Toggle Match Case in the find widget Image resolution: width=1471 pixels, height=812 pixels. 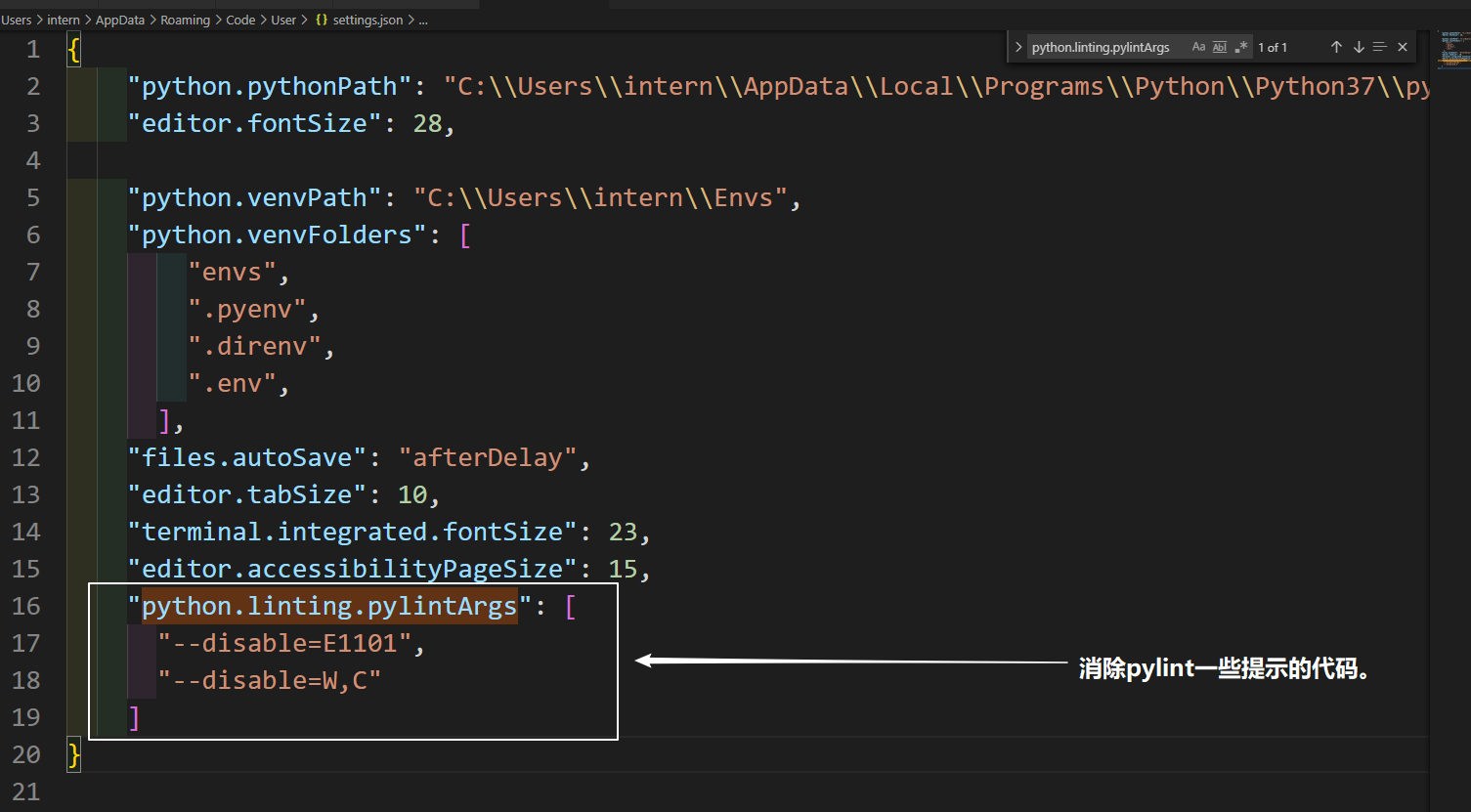click(1199, 46)
